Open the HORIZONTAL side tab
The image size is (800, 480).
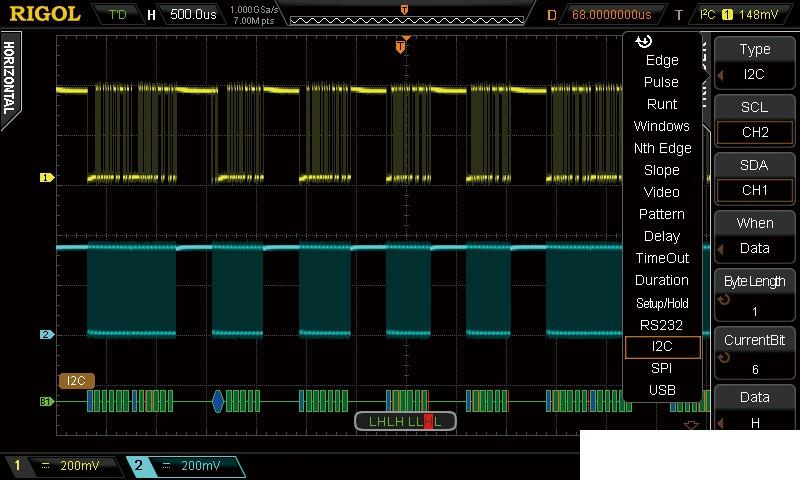tap(10, 80)
